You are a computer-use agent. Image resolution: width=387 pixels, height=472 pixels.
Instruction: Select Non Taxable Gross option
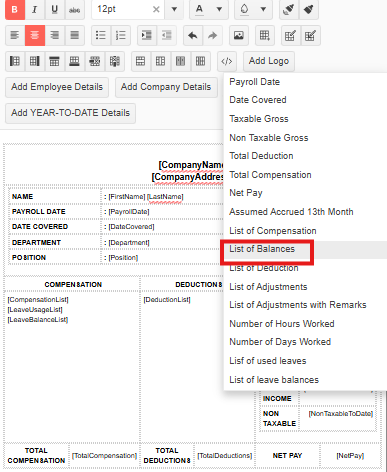[269, 138]
